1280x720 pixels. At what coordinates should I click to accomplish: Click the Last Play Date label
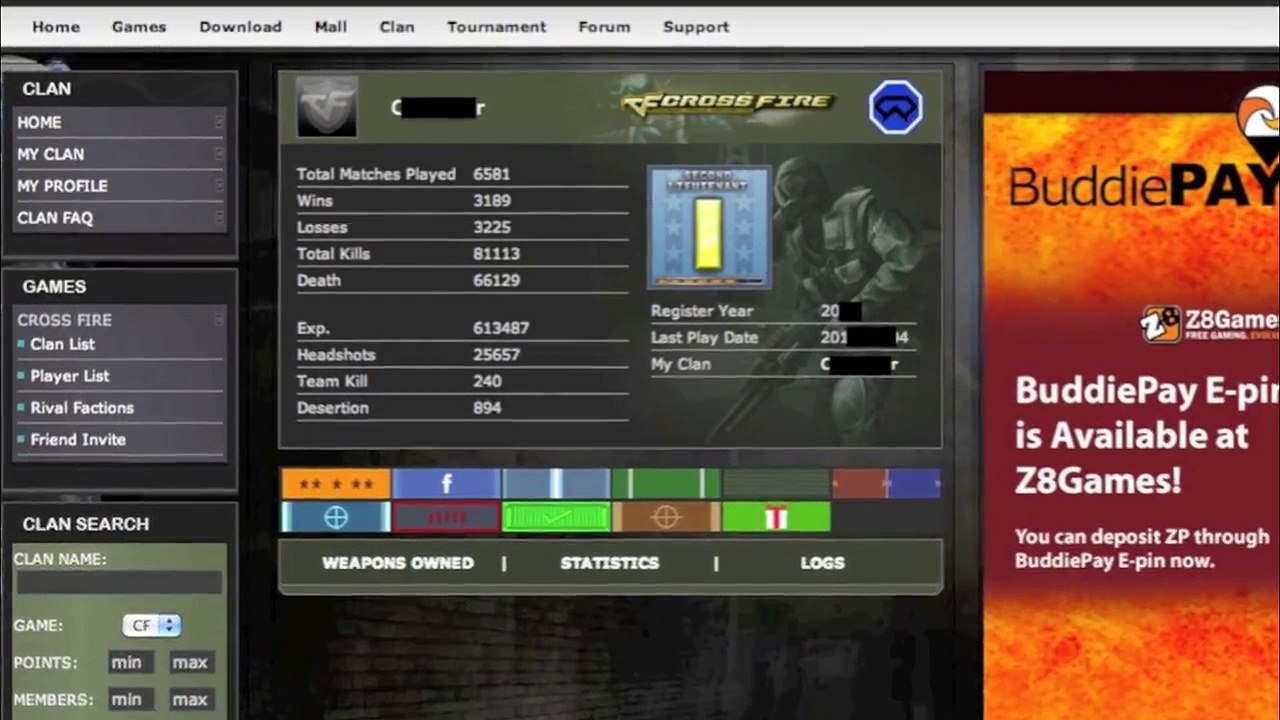click(x=704, y=338)
